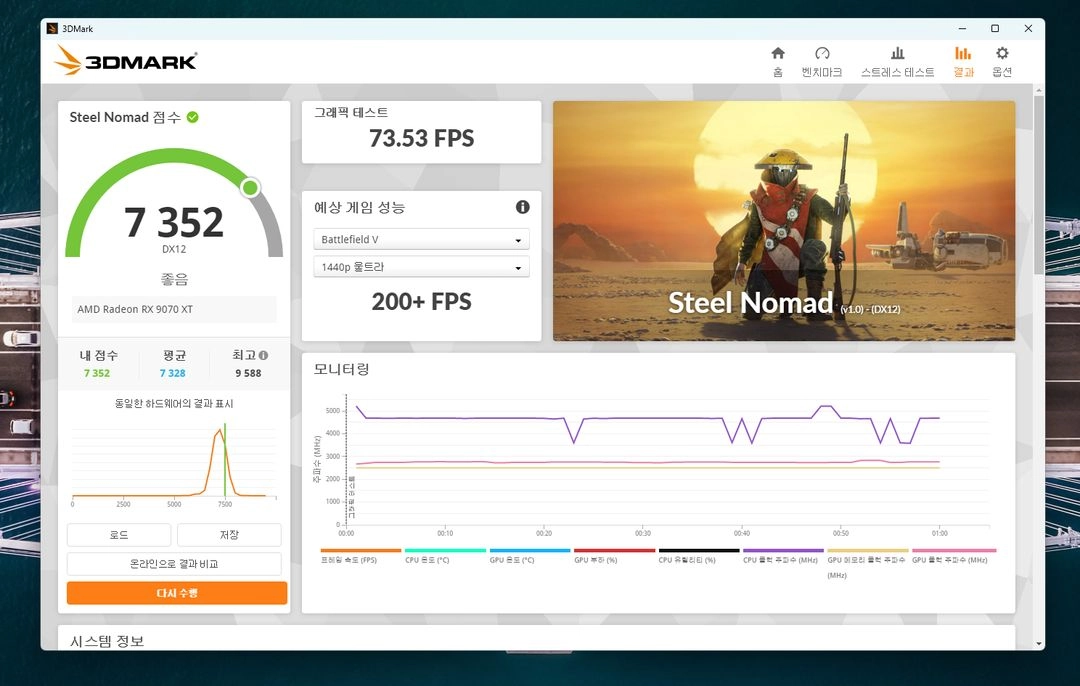Click the 로드 (Load) button
Screen dimensions: 1080x686
coord(118,534)
